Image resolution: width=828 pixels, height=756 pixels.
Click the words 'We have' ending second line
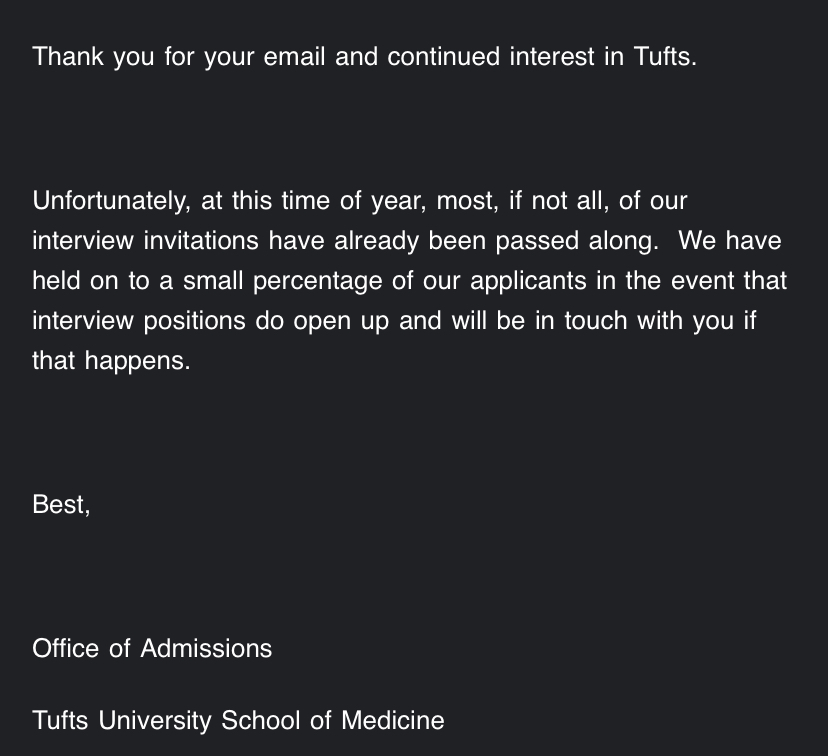coord(729,241)
